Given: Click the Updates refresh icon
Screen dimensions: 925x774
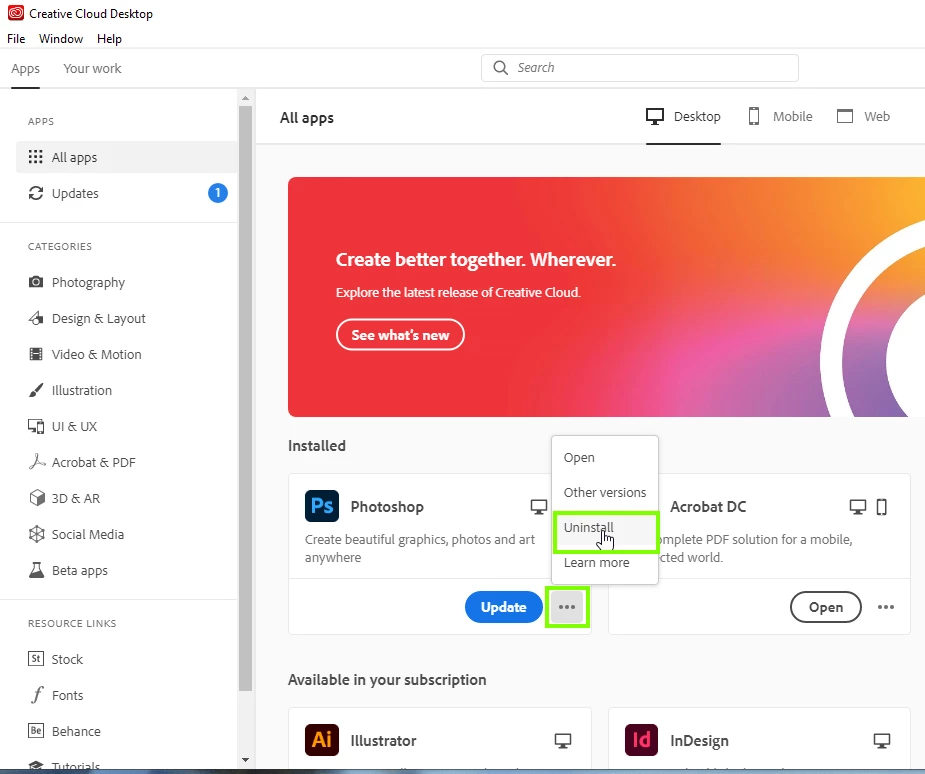Looking at the screenshot, I should point(36,193).
